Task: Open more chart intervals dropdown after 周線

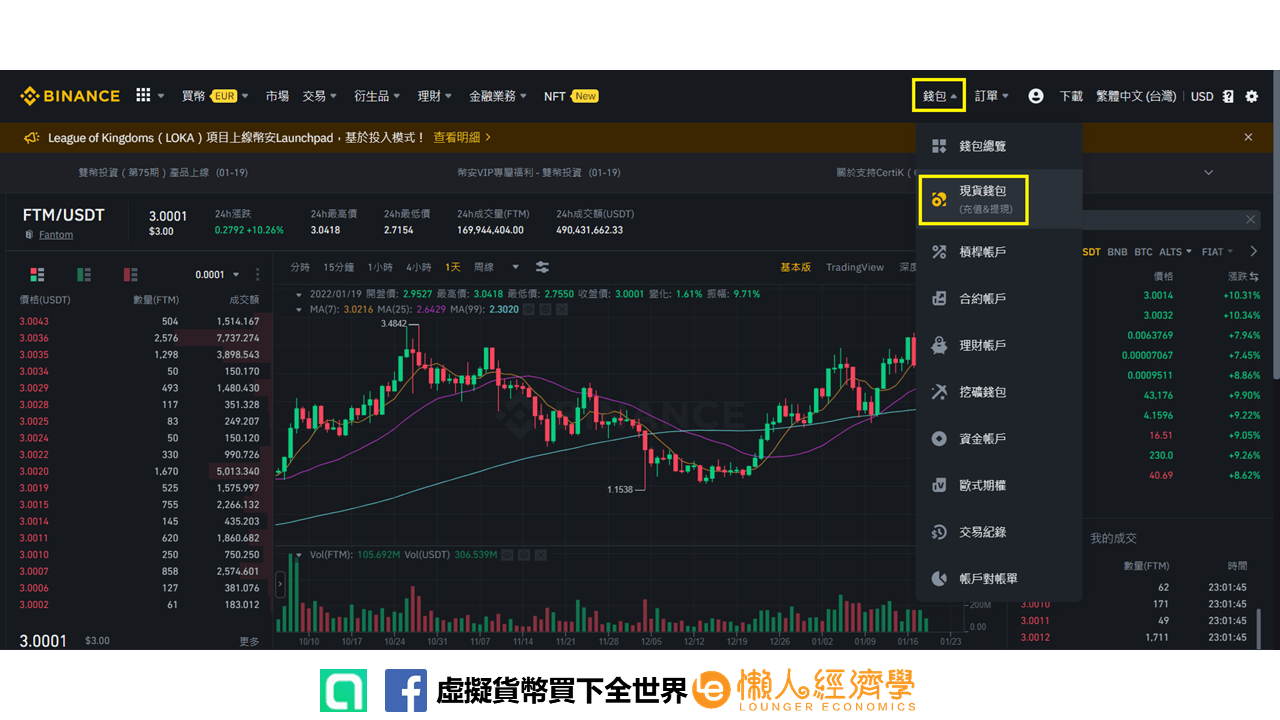Action: coord(516,267)
